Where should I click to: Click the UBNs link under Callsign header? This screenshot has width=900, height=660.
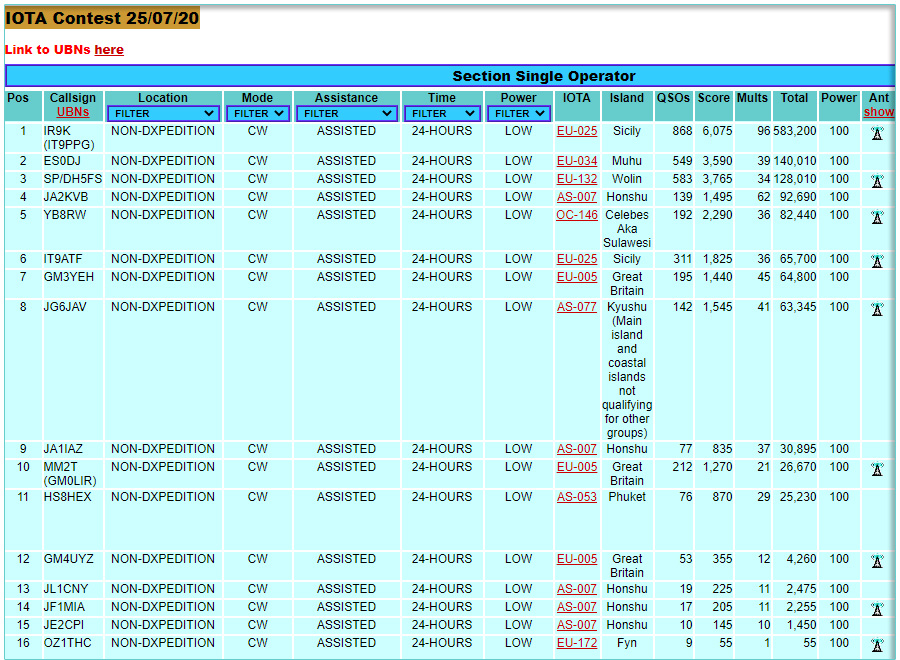tap(73, 112)
